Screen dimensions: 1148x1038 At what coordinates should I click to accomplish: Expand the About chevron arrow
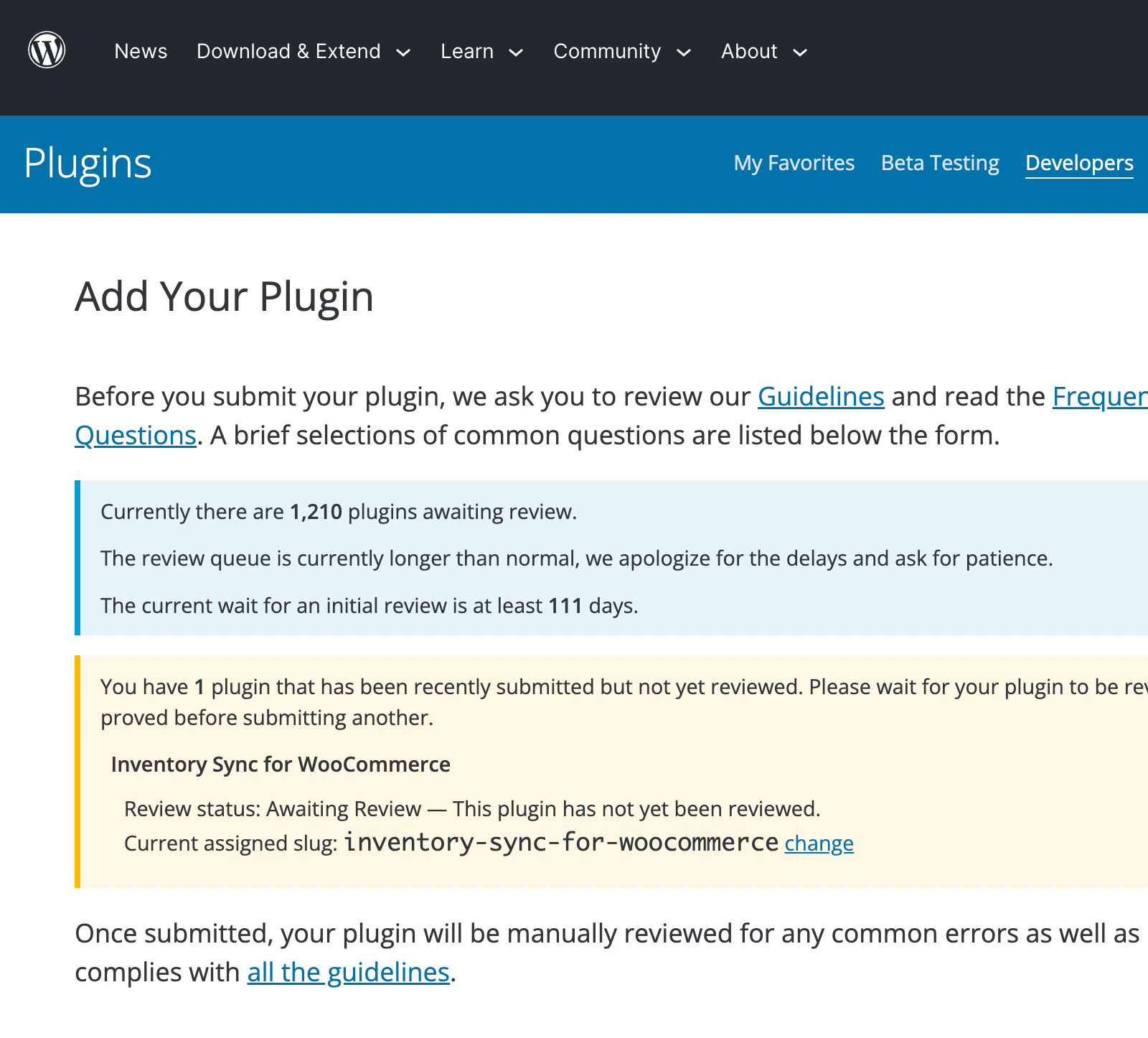point(800,52)
